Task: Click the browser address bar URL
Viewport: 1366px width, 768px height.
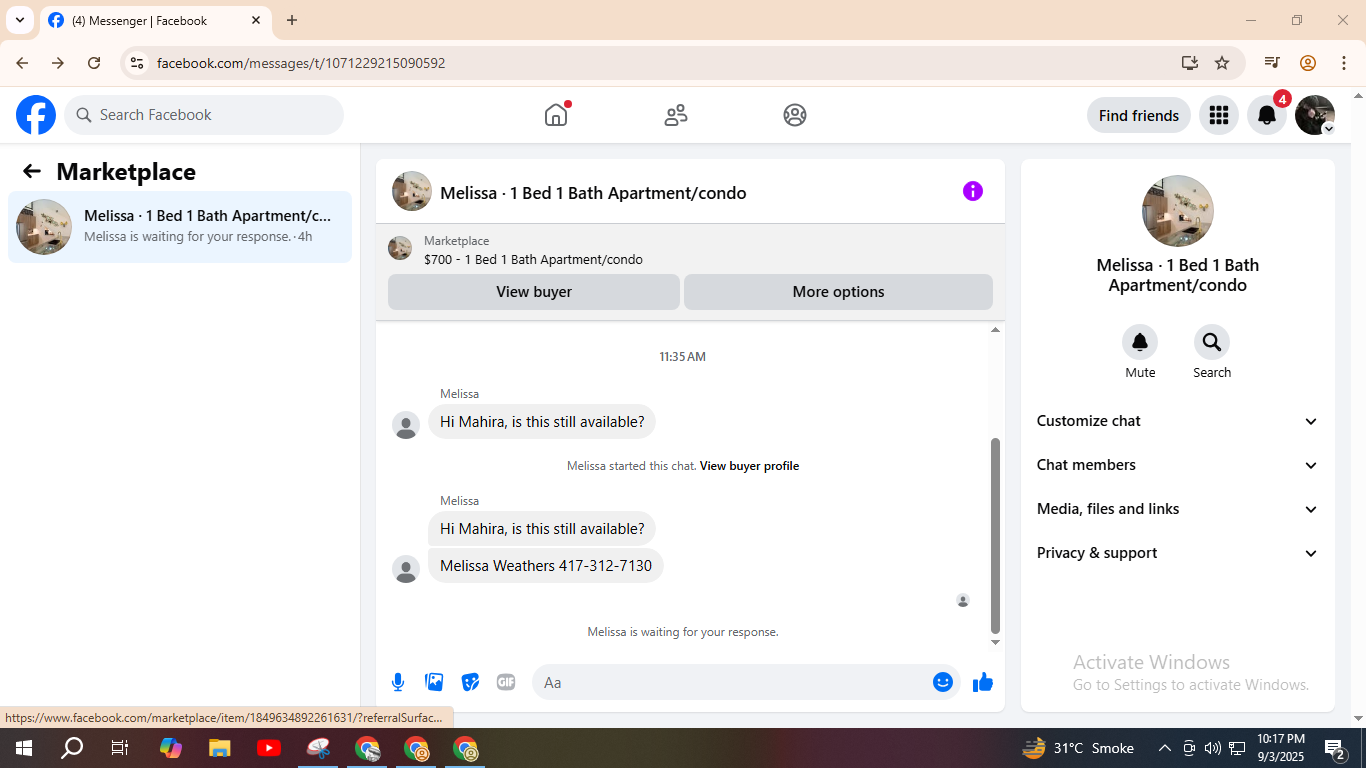Action: click(301, 63)
